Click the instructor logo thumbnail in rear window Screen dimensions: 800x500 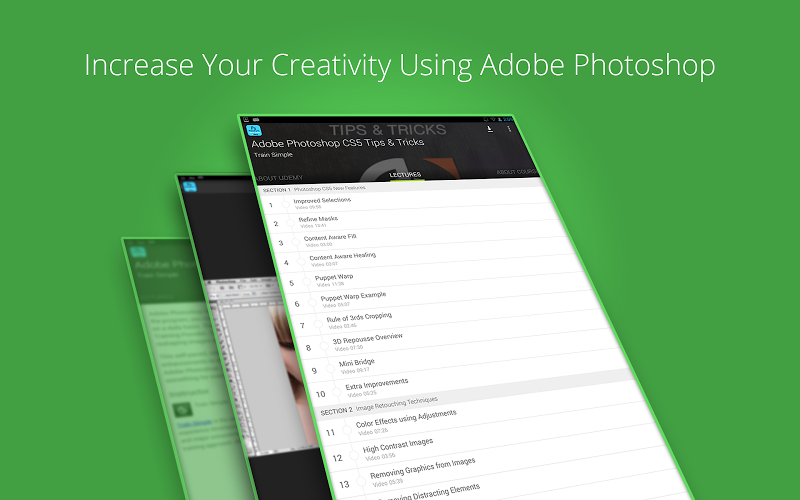pos(182,409)
